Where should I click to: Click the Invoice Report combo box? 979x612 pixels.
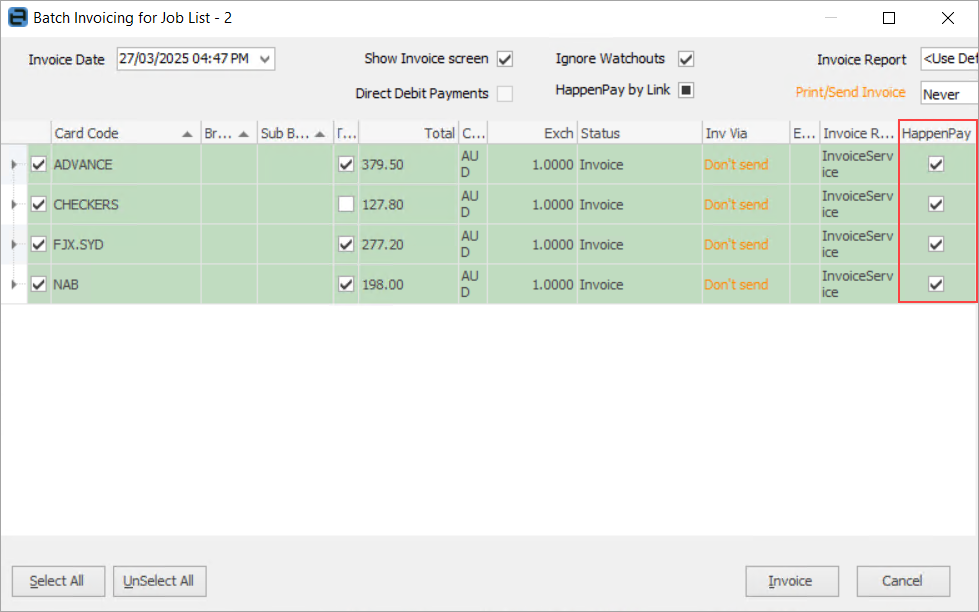[948, 59]
